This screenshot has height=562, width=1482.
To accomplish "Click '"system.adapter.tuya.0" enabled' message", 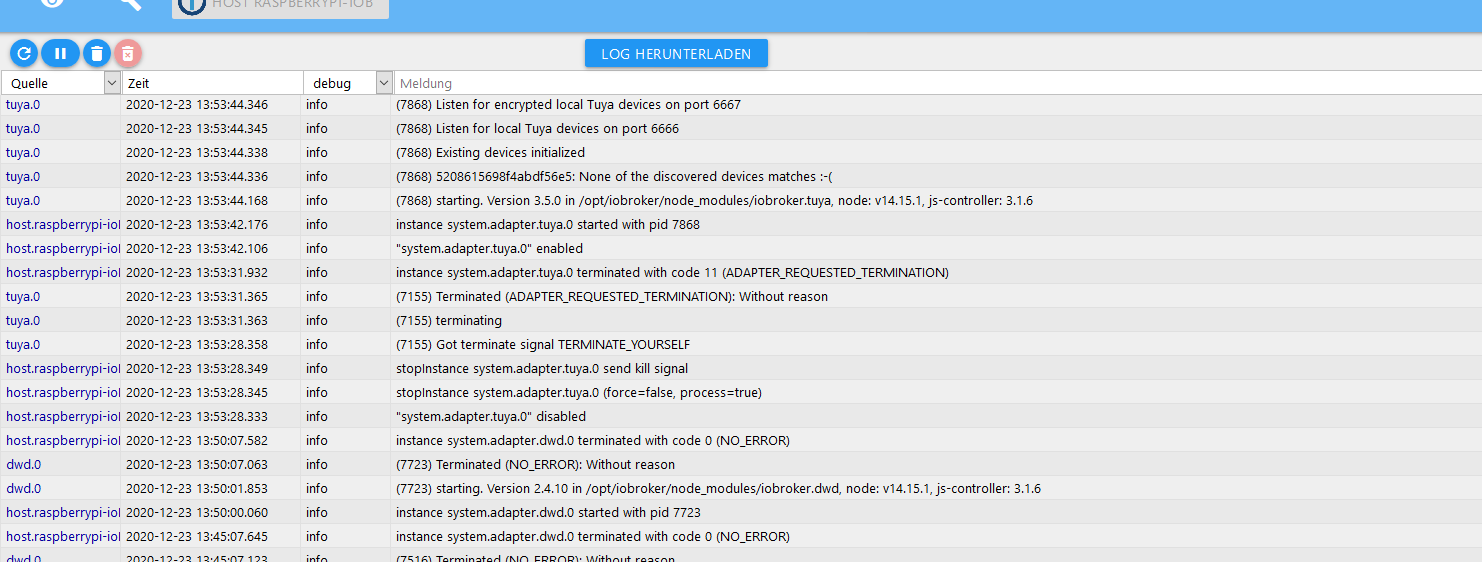I will [x=489, y=248].
